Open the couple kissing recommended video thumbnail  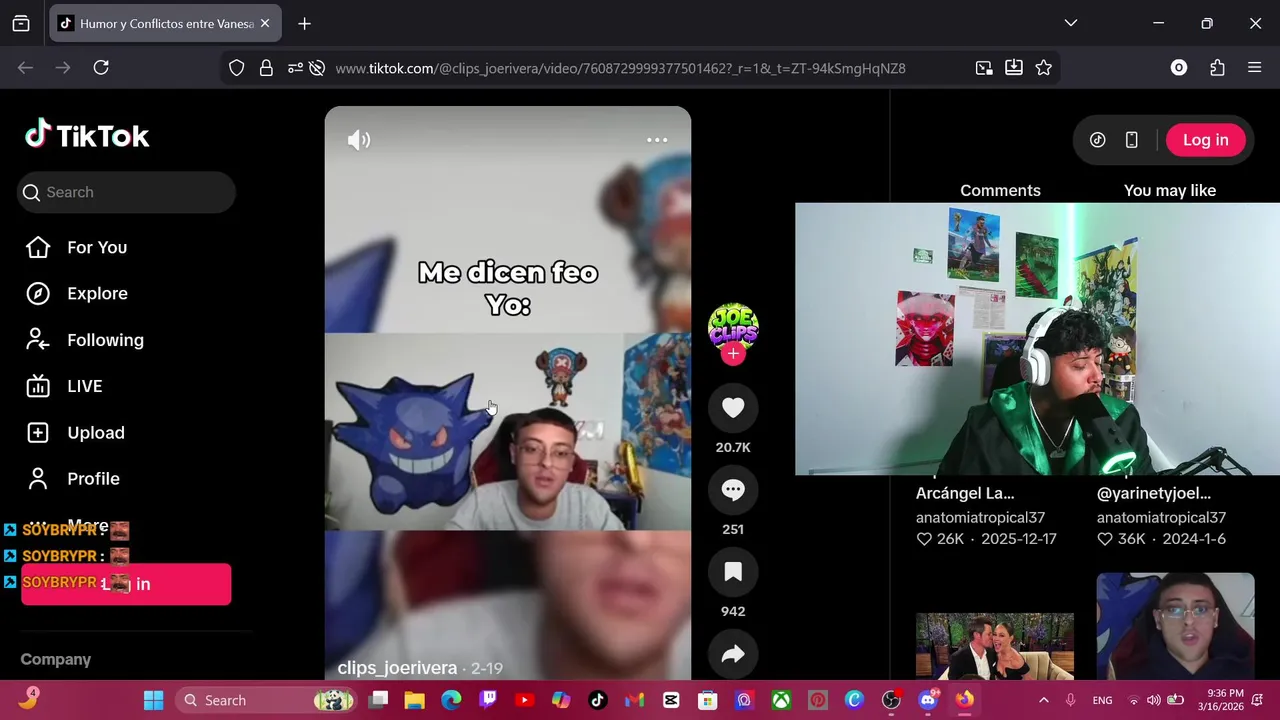(x=995, y=646)
